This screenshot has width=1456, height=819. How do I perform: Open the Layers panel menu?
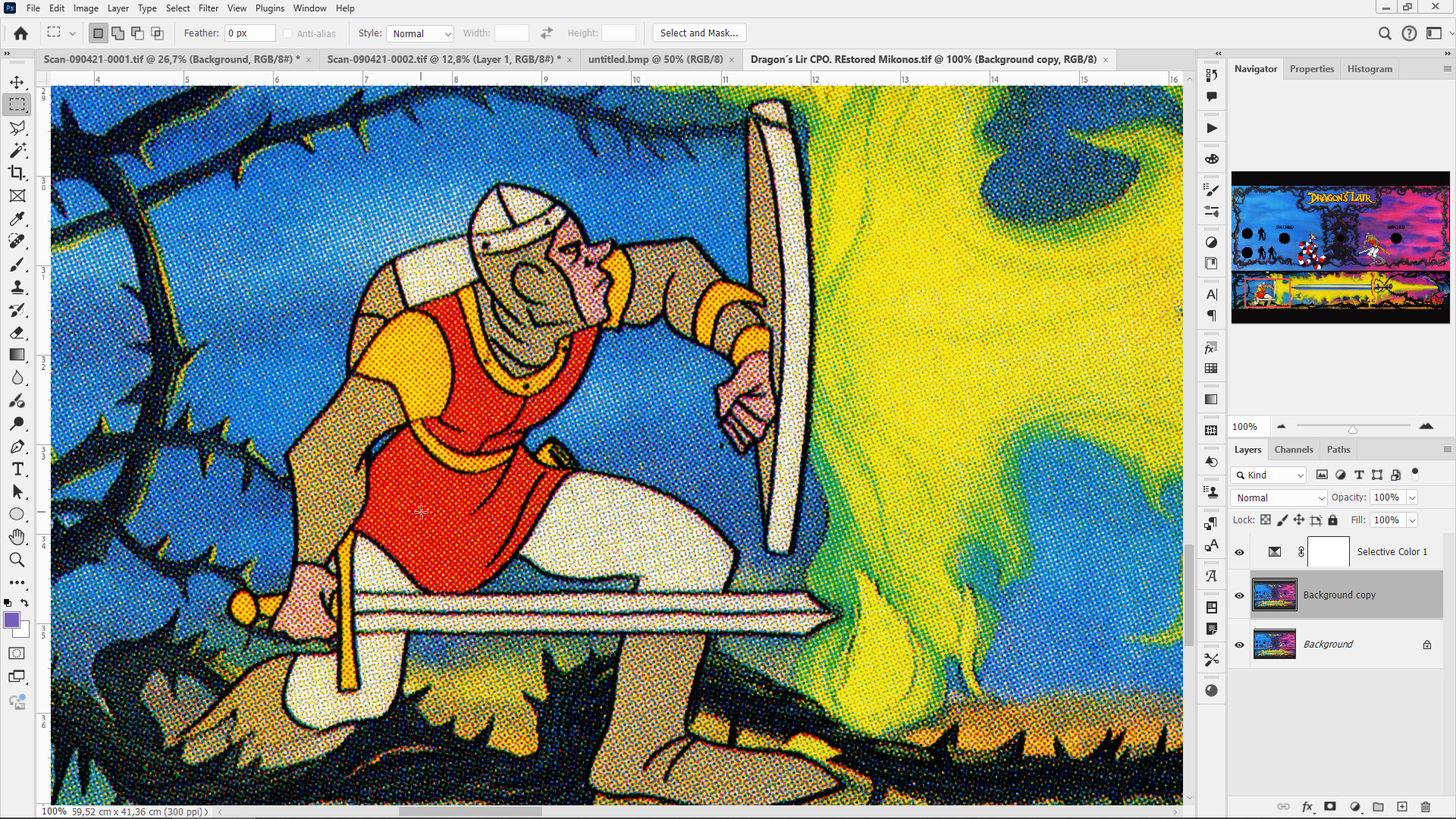tap(1447, 450)
